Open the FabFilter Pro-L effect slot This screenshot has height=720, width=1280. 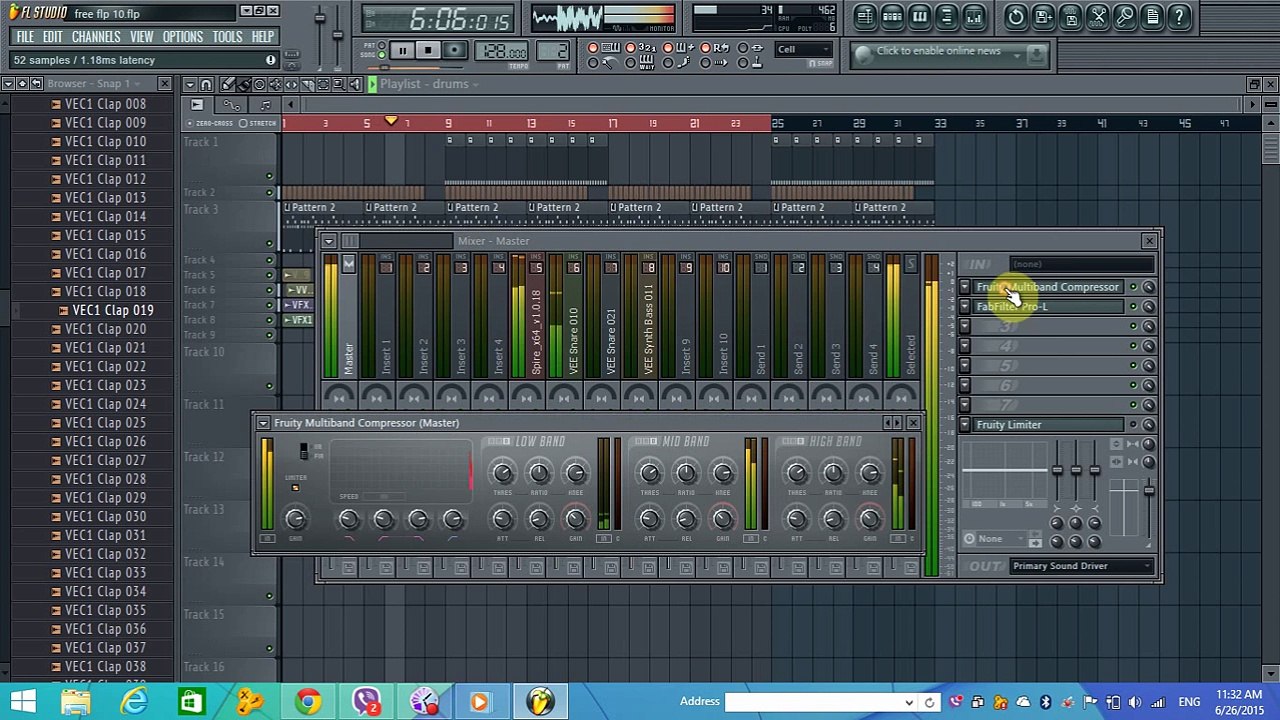[1049, 307]
